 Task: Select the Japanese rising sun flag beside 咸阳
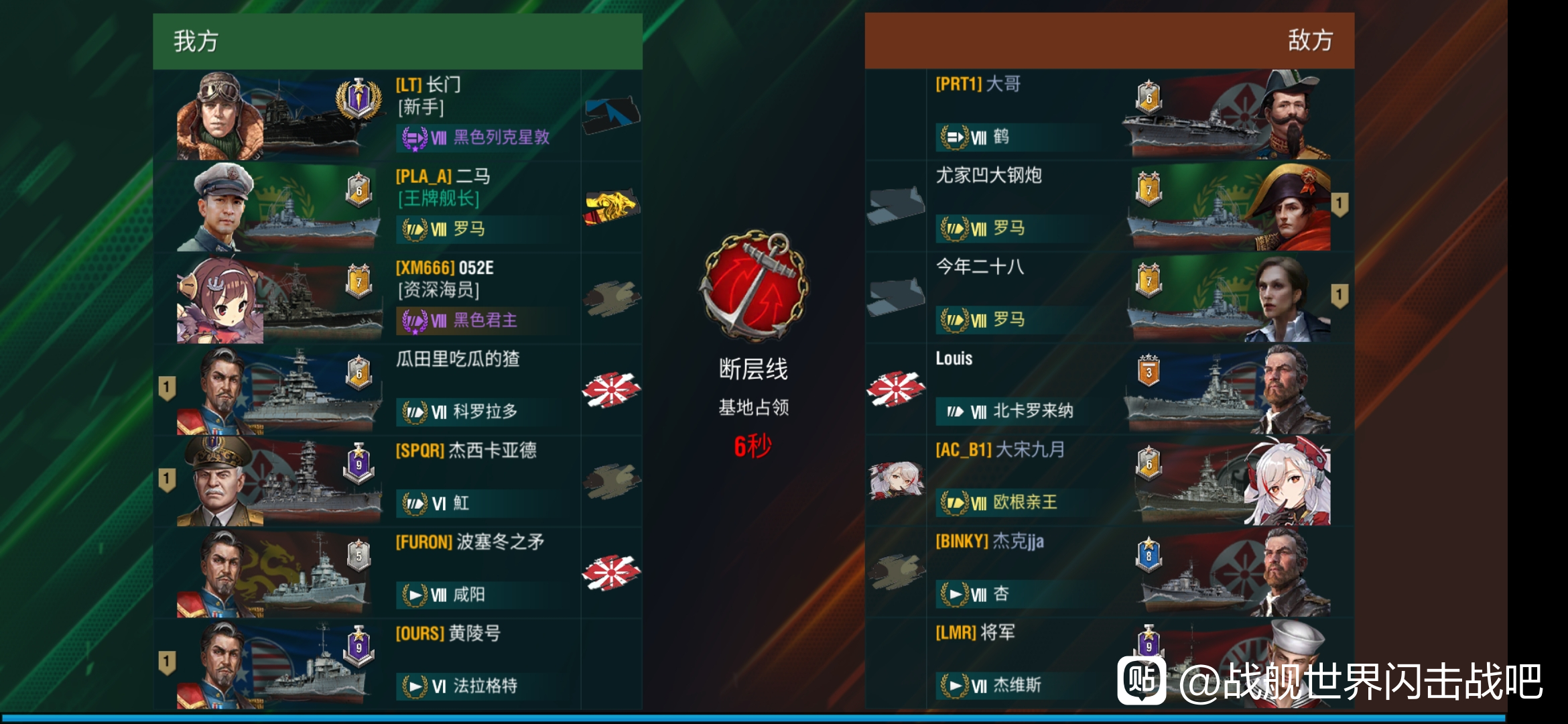(x=611, y=573)
